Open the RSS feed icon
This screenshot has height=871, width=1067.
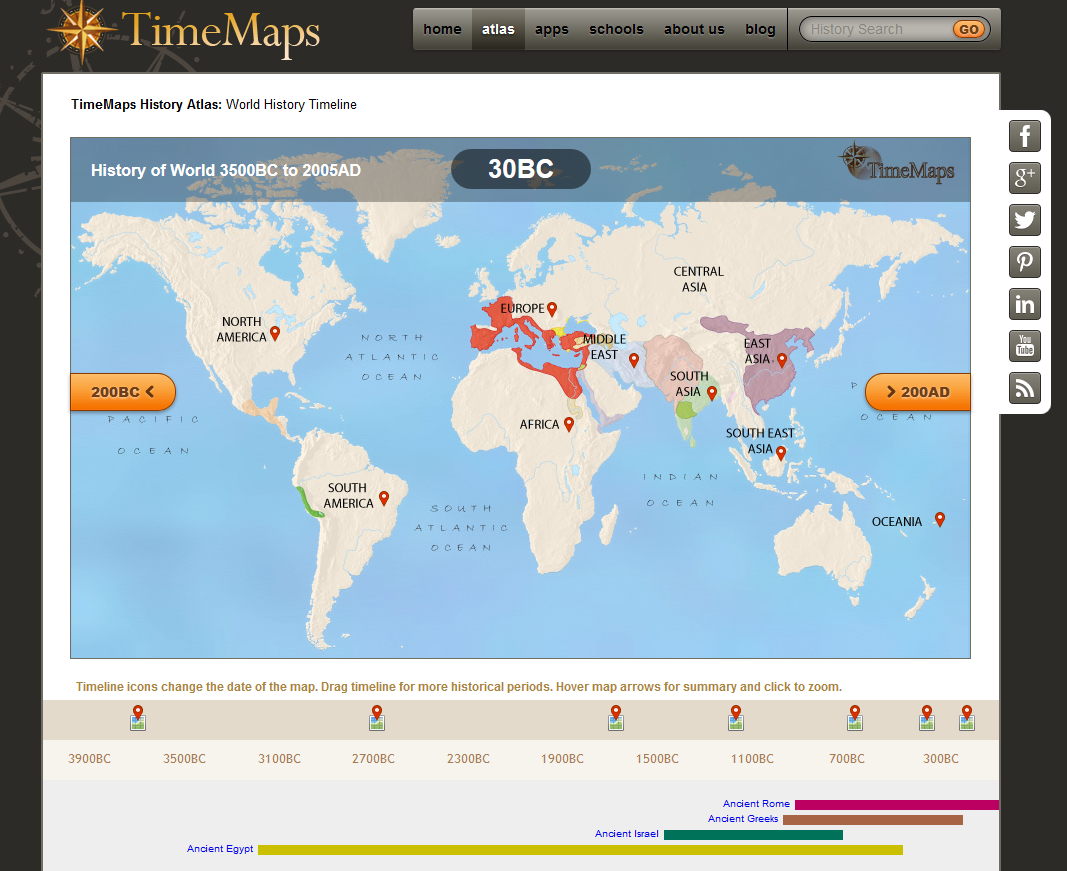1024,388
